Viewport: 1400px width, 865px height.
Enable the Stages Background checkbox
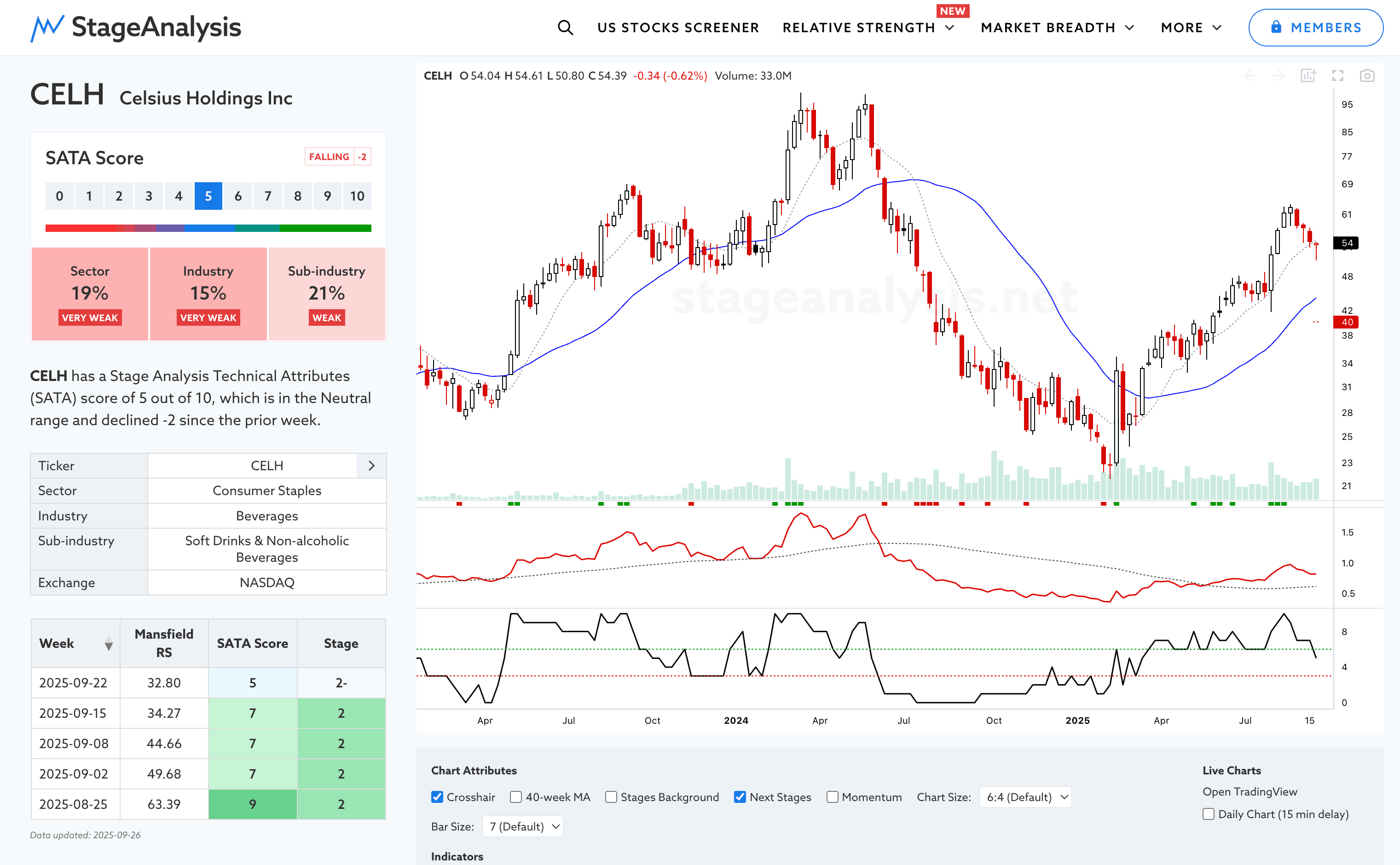coord(611,797)
